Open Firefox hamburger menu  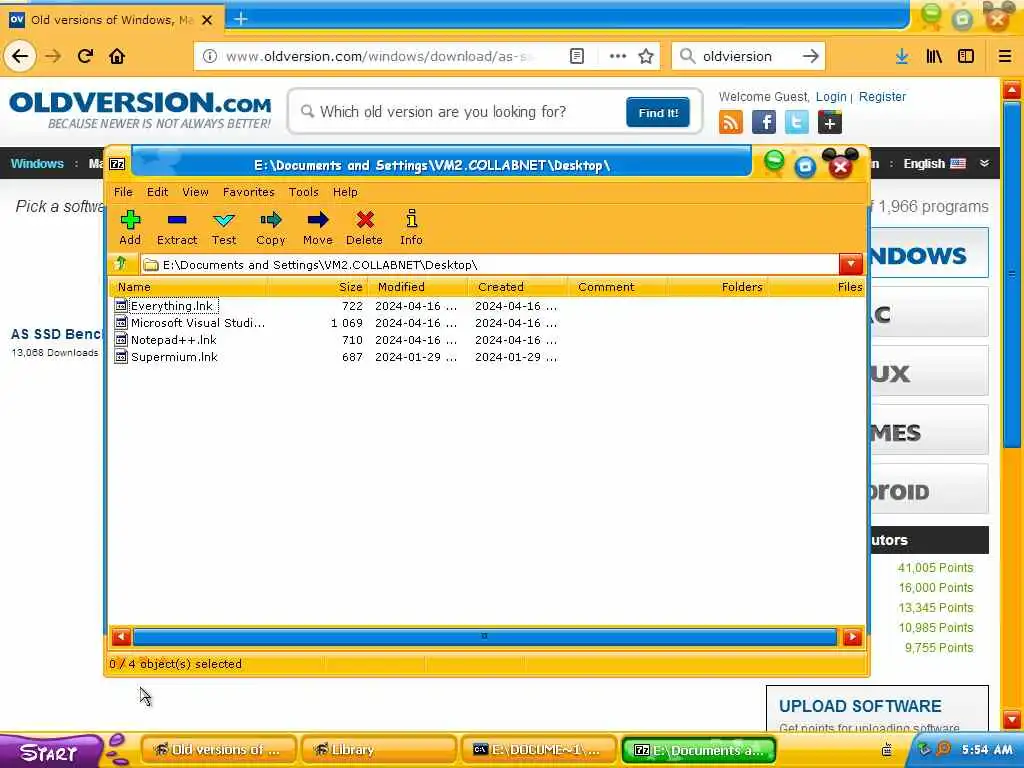[x=1004, y=56]
